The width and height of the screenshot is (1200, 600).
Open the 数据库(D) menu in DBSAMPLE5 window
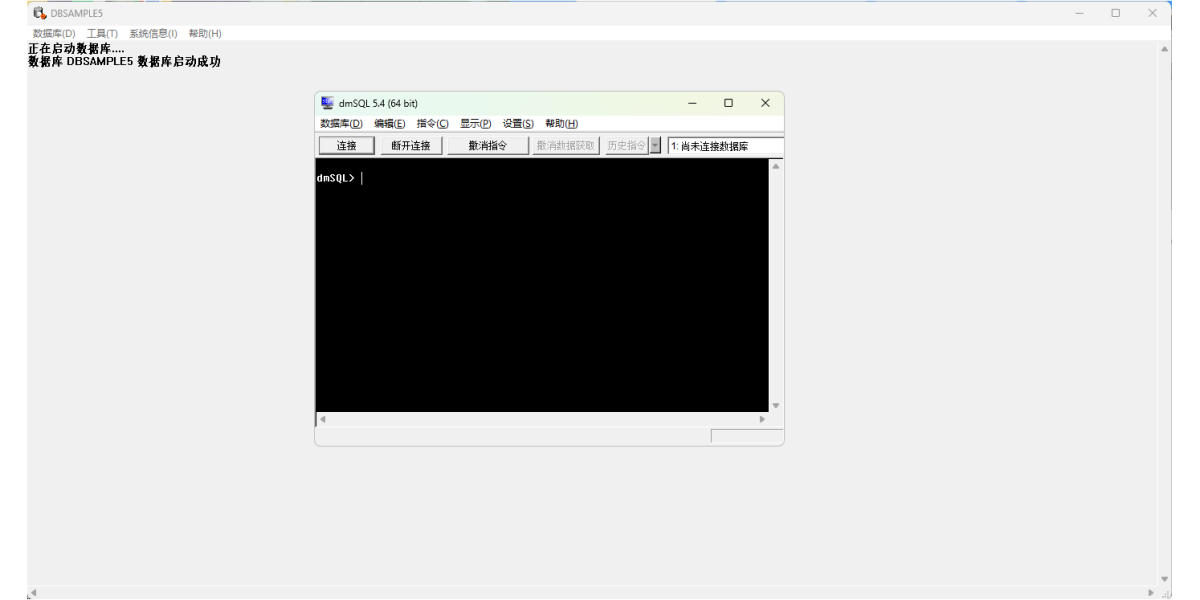coord(54,34)
